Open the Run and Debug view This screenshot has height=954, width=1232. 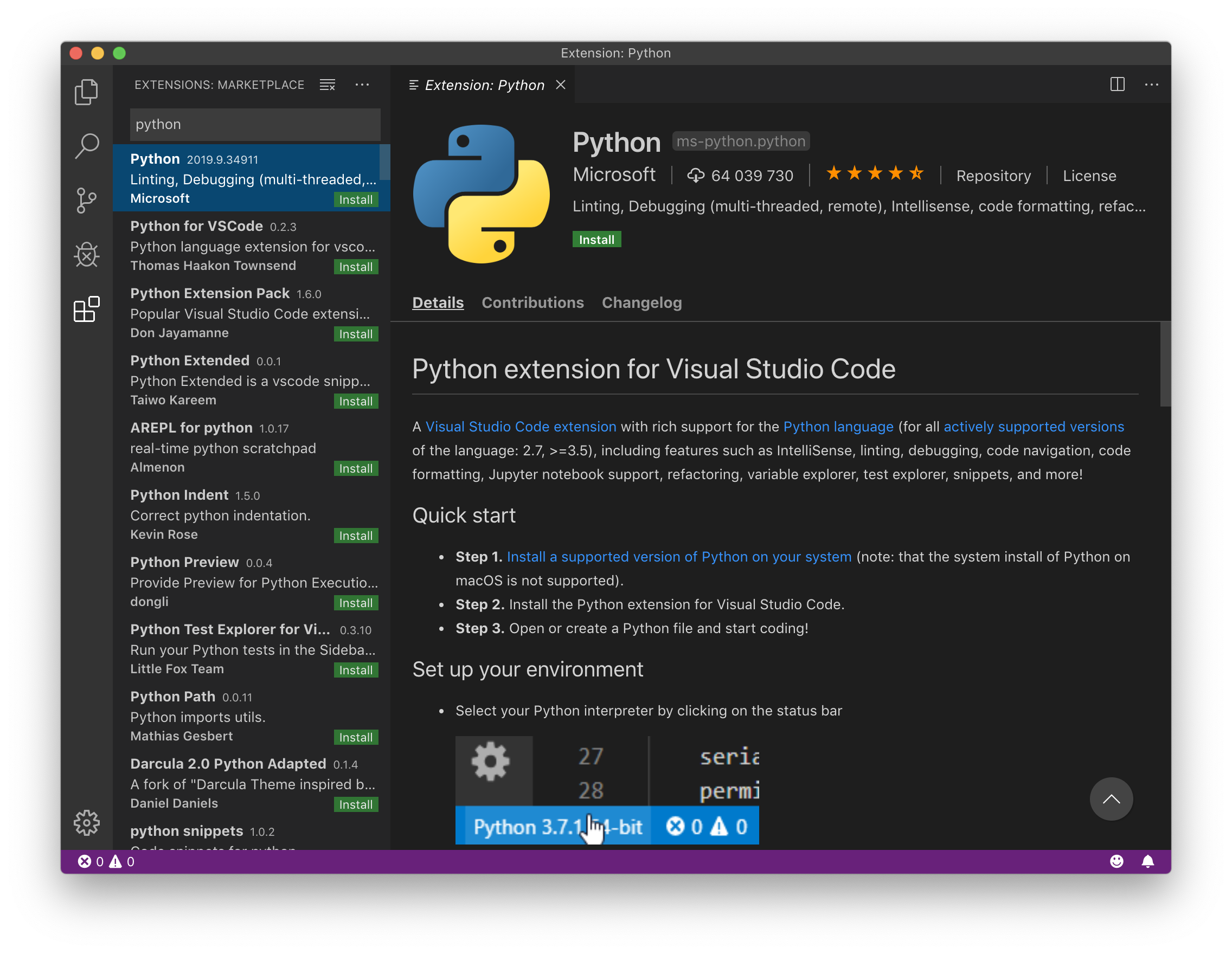[86, 255]
